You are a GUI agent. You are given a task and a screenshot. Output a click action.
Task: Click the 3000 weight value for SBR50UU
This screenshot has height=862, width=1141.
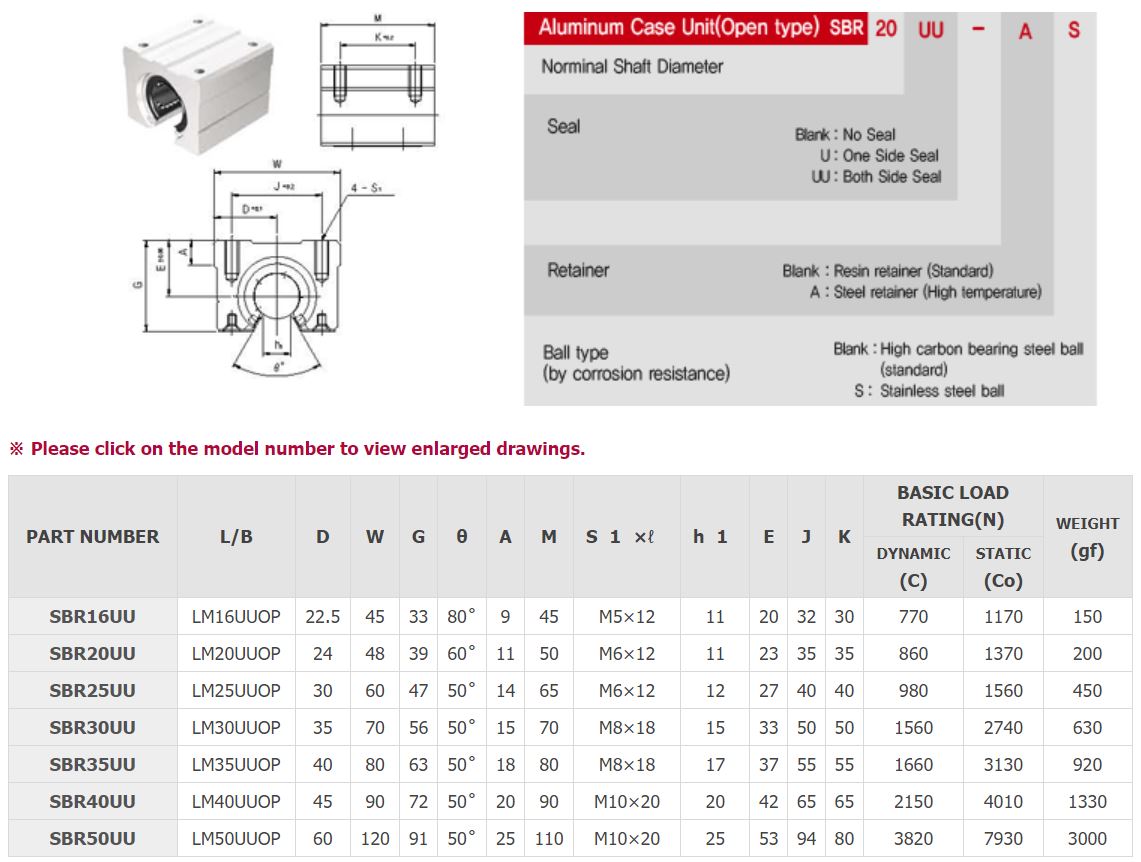coord(1087,839)
